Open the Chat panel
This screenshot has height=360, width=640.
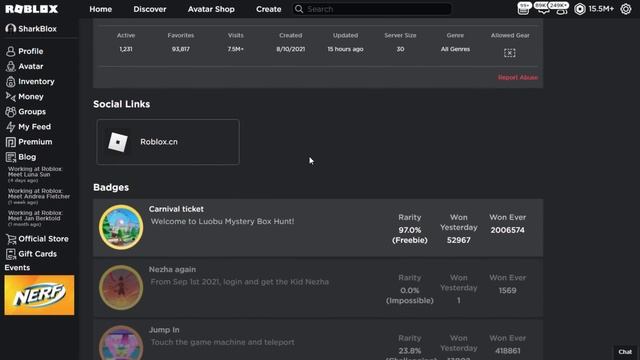625,352
